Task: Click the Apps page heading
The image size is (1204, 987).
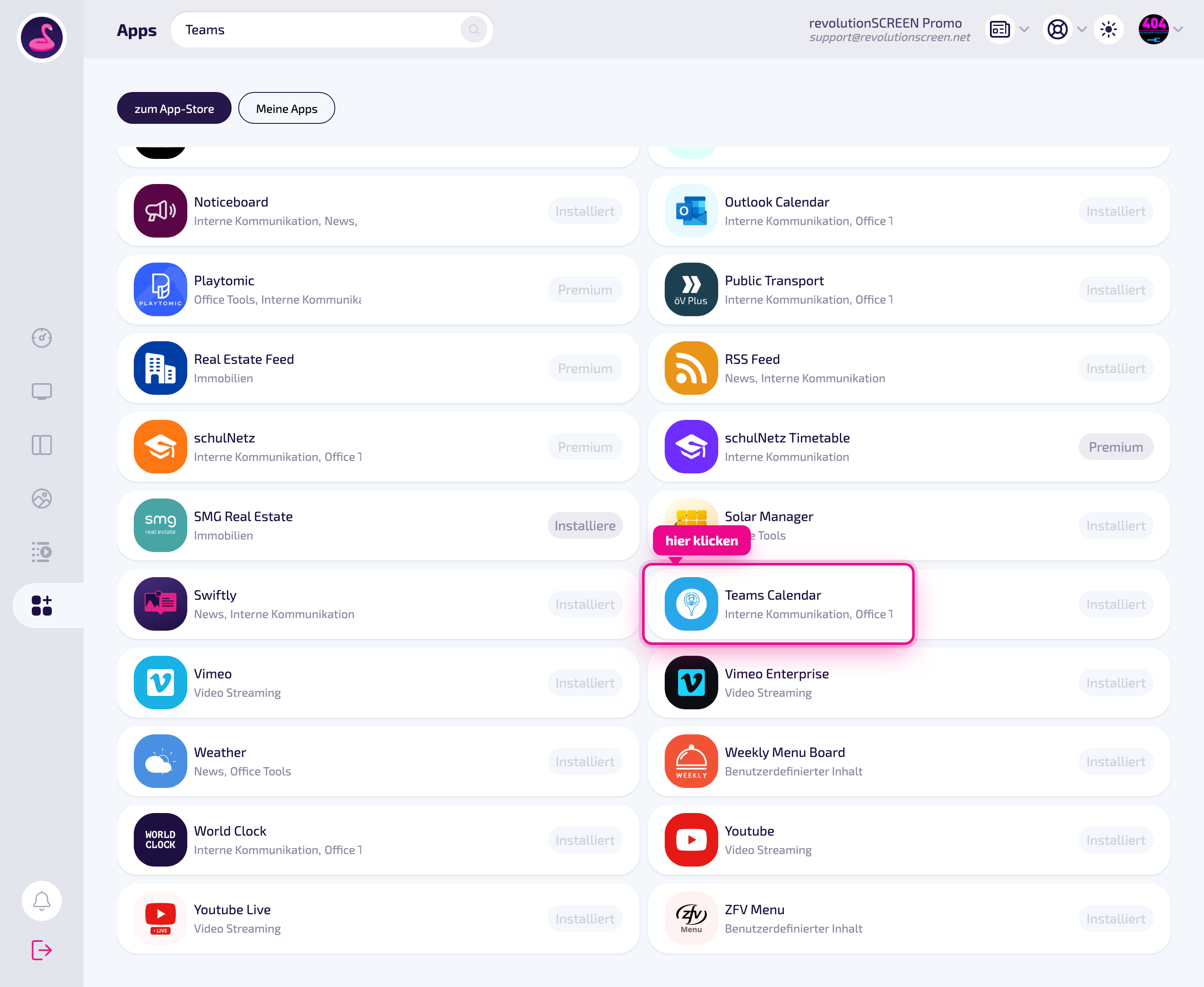Action: [136, 30]
